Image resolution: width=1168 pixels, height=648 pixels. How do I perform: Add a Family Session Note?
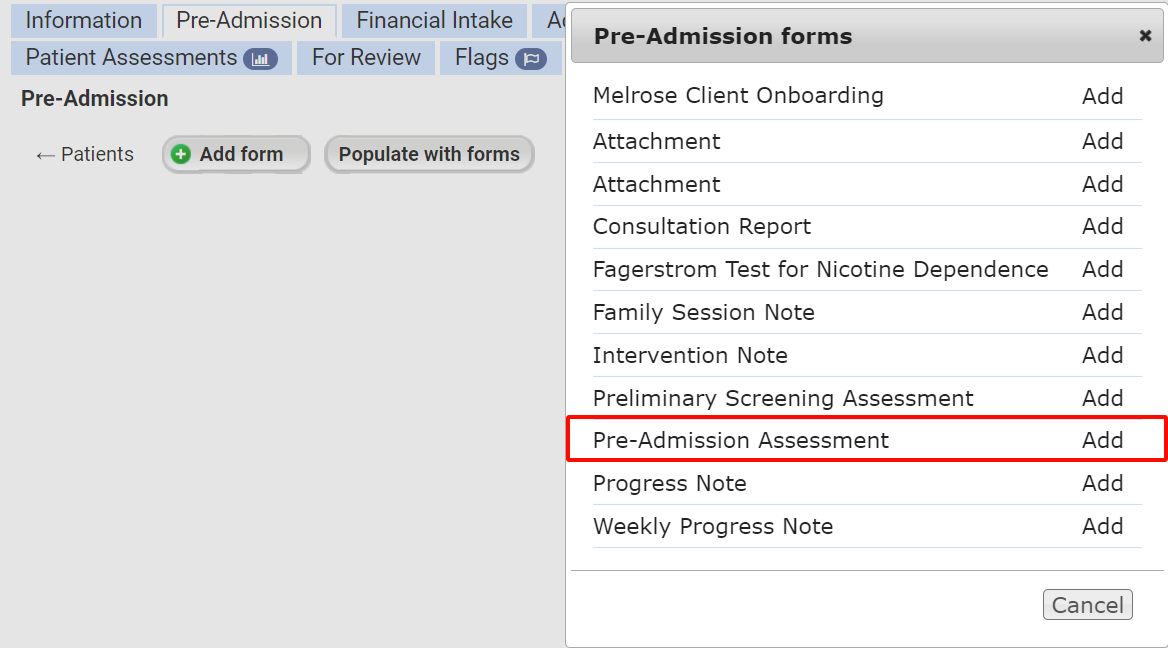click(1103, 312)
